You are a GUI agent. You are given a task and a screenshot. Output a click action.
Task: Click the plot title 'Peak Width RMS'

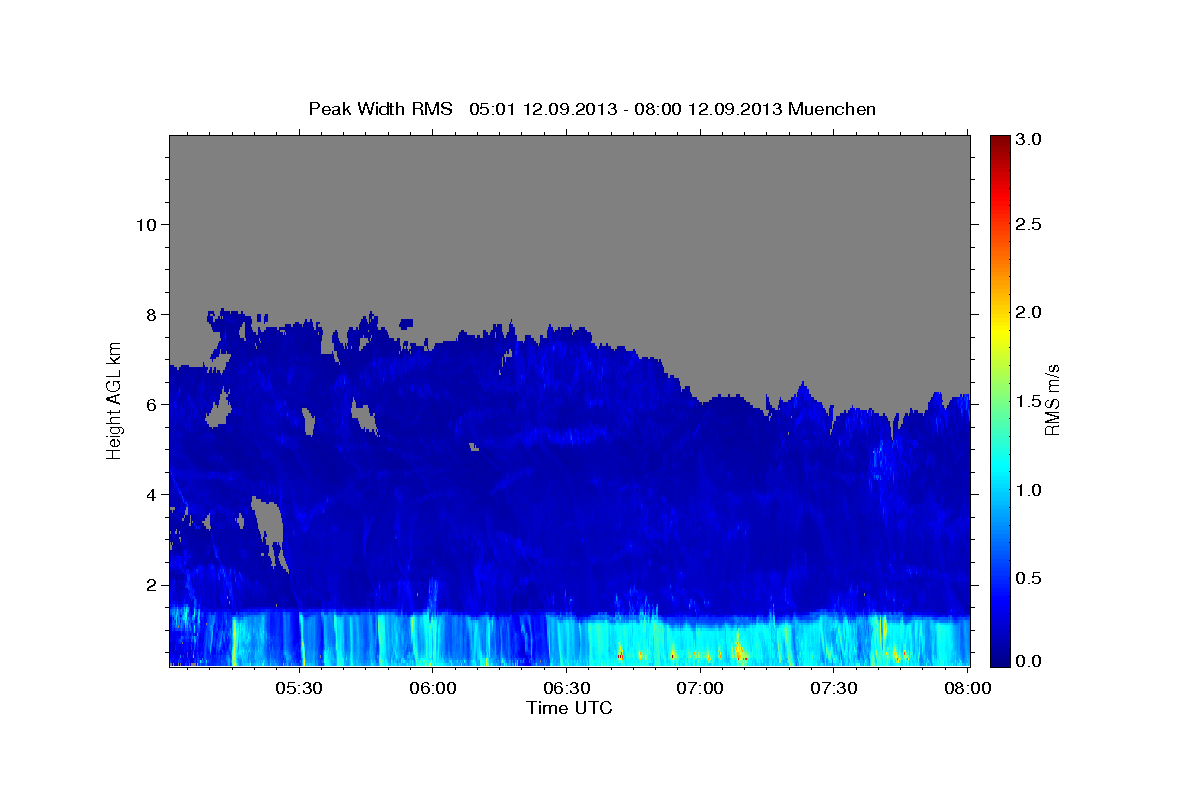[x=380, y=109]
